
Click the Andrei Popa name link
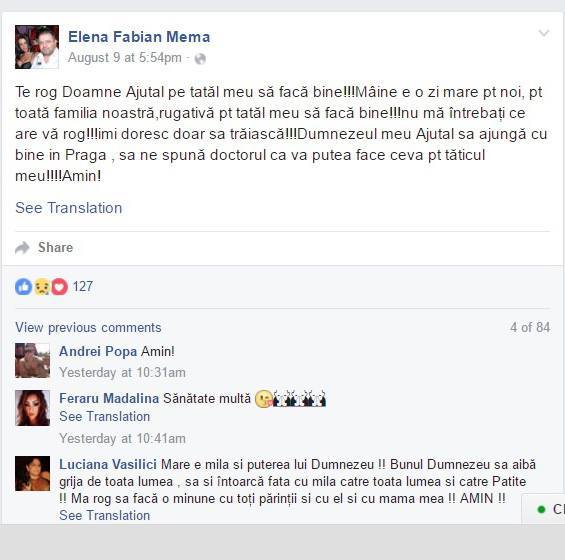(98, 351)
